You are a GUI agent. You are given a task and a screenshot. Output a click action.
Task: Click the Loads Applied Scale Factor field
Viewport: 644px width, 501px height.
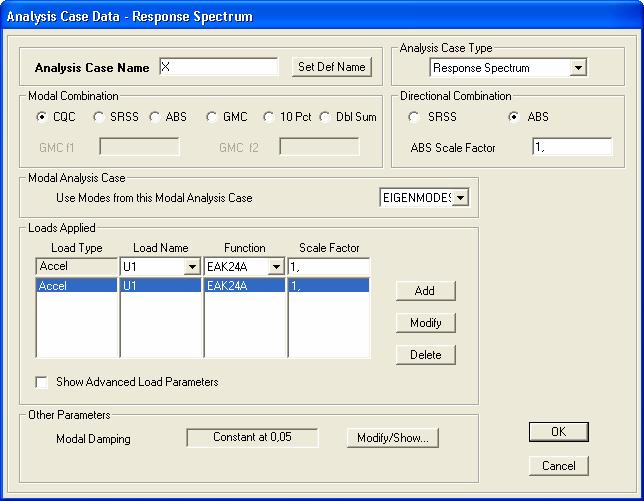[x=329, y=267]
